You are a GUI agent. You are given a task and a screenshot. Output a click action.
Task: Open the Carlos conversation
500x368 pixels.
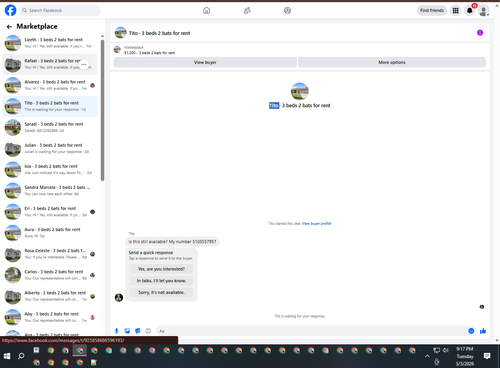coord(50,275)
